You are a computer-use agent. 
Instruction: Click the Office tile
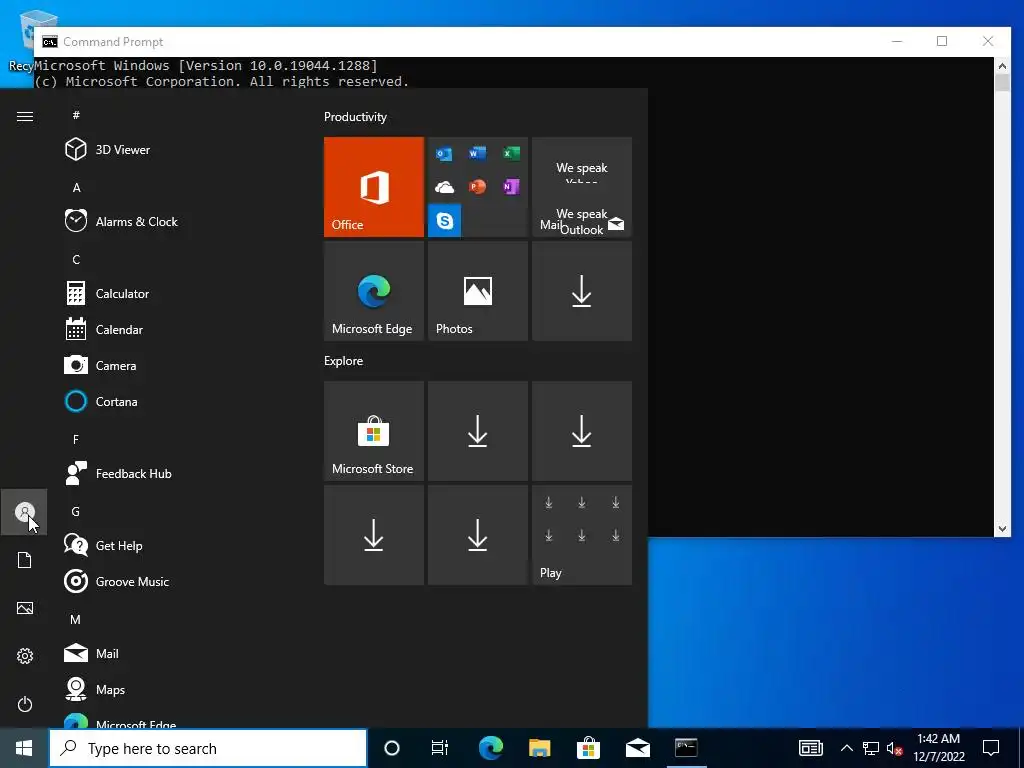374,187
